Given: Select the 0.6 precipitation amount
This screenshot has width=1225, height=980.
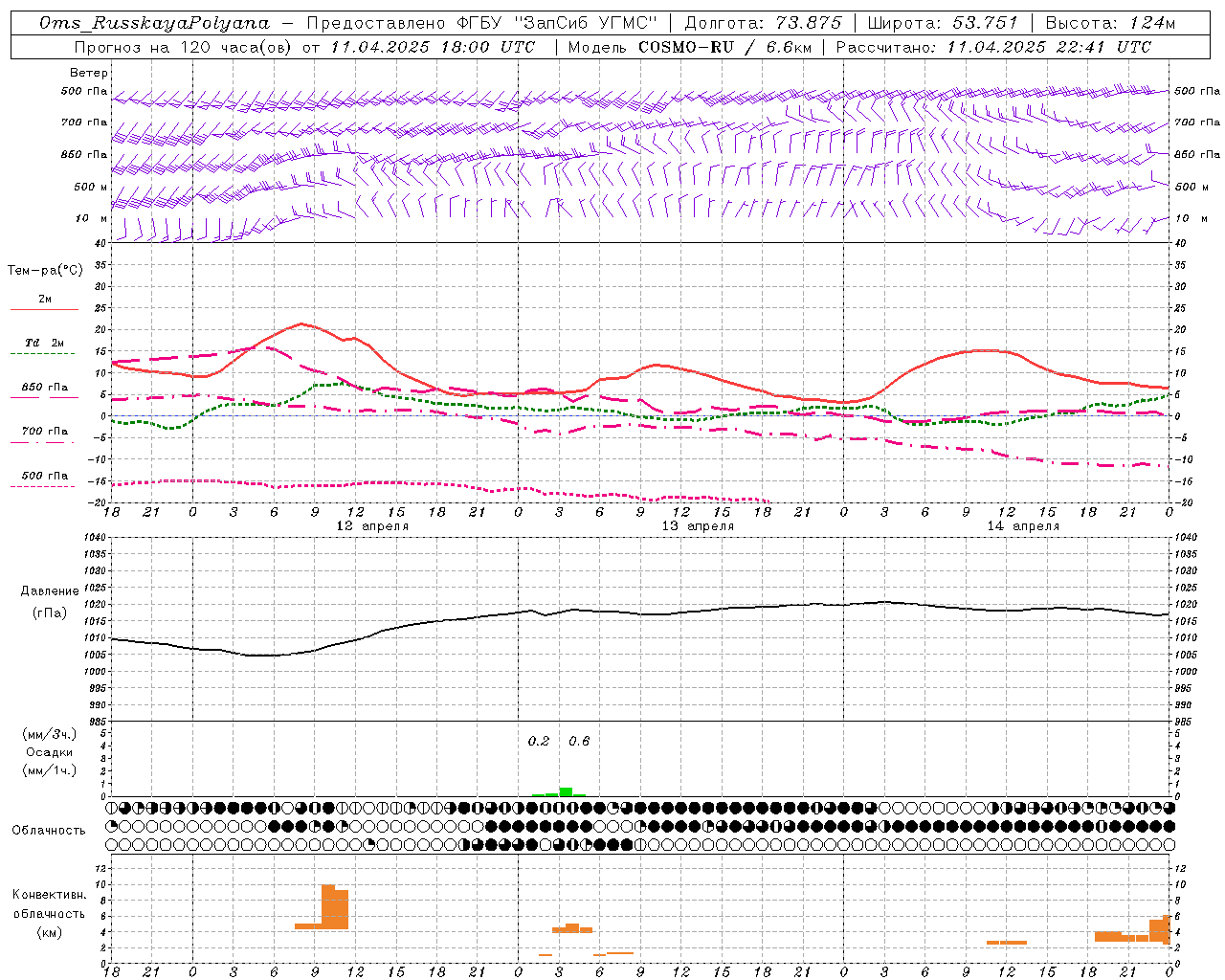Looking at the screenshot, I should tap(579, 742).
